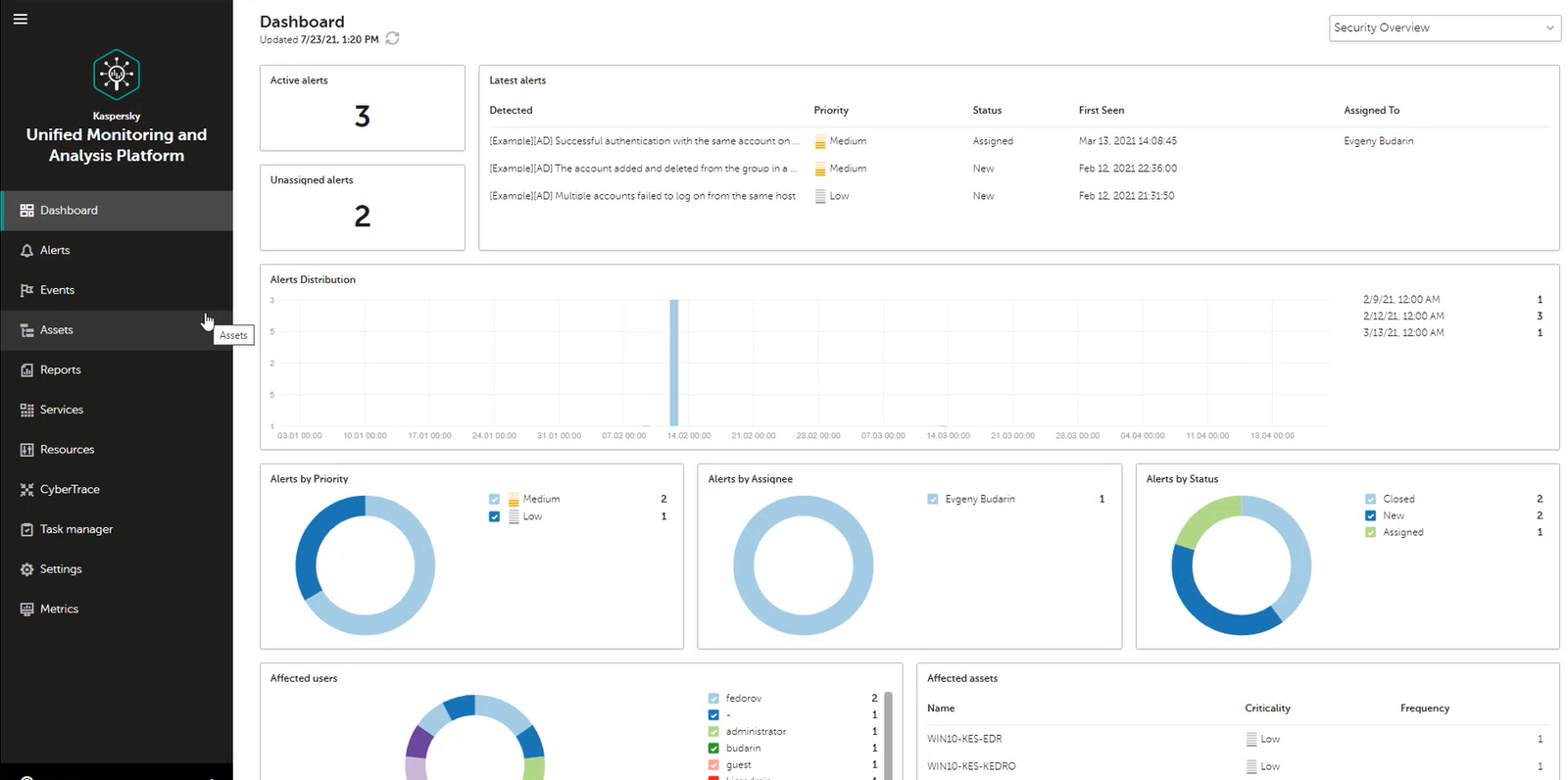
Task: Toggle the Closed checkbox in Alerts by Status
Action: [1370, 499]
